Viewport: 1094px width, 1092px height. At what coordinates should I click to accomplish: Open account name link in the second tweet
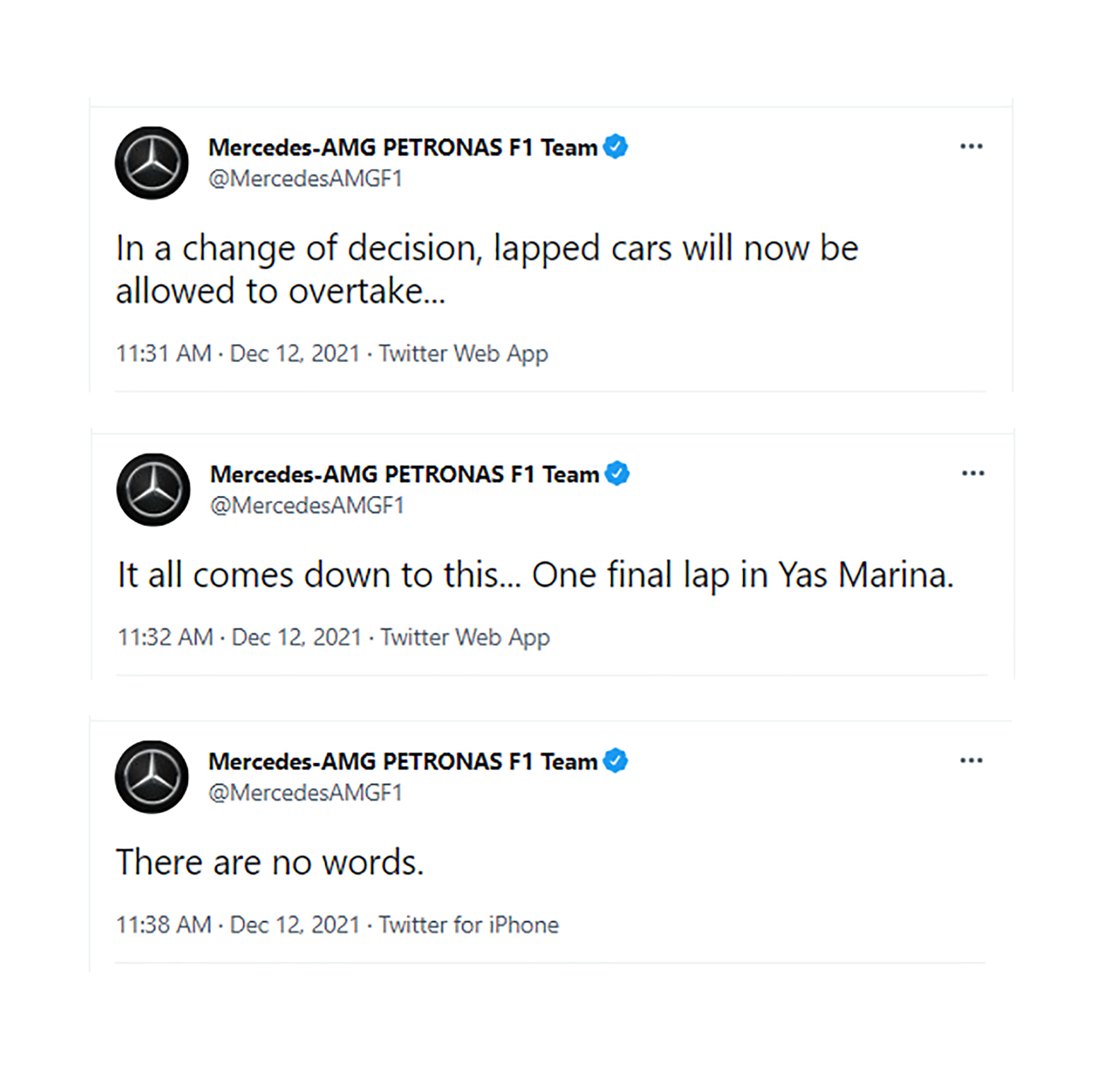point(404,474)
